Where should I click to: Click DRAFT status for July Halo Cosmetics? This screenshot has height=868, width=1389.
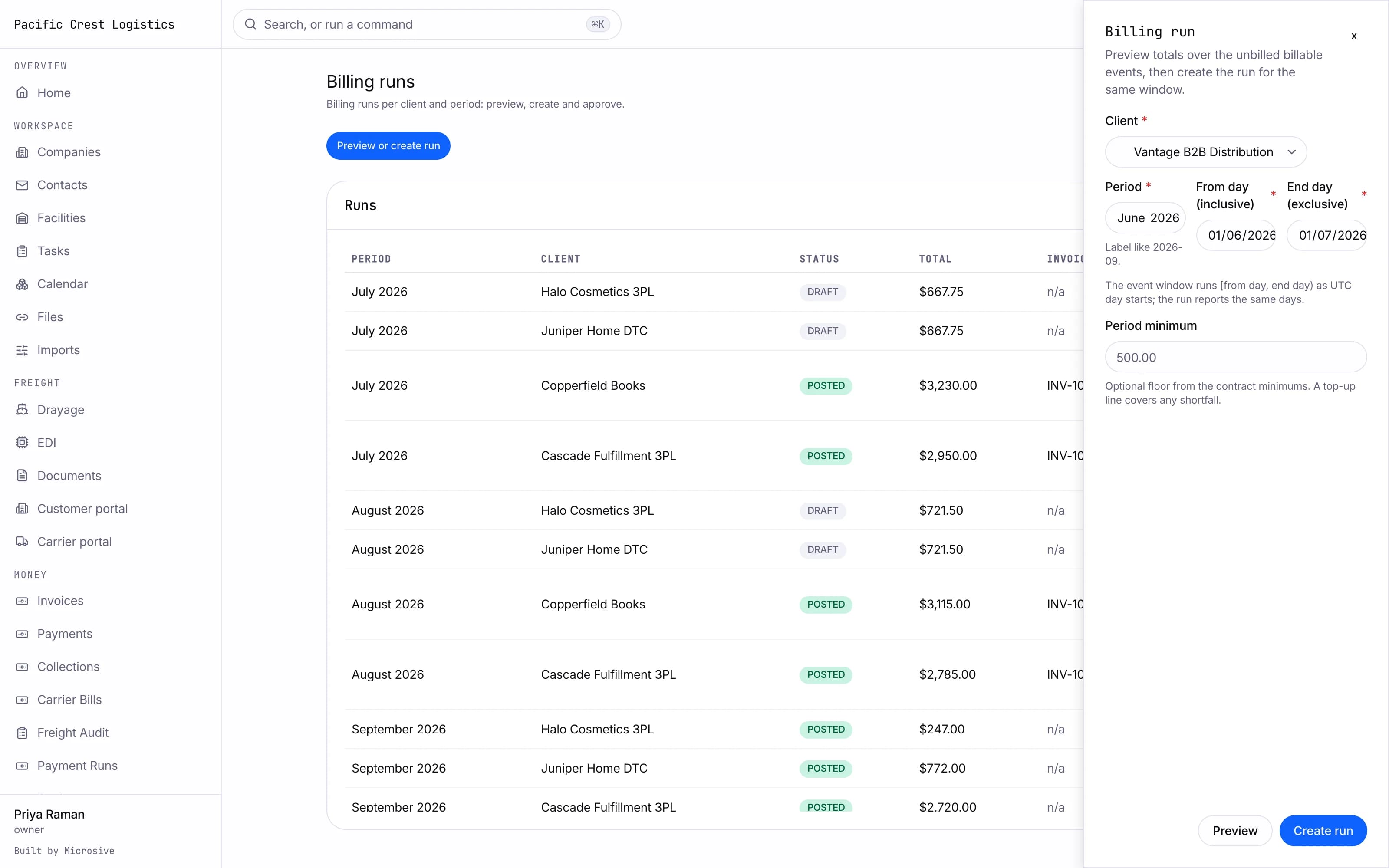tap(822, 292)
